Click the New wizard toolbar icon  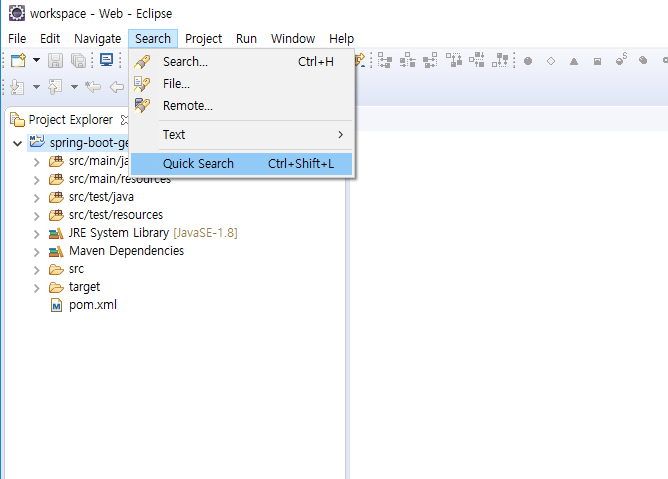pos(18,61)
